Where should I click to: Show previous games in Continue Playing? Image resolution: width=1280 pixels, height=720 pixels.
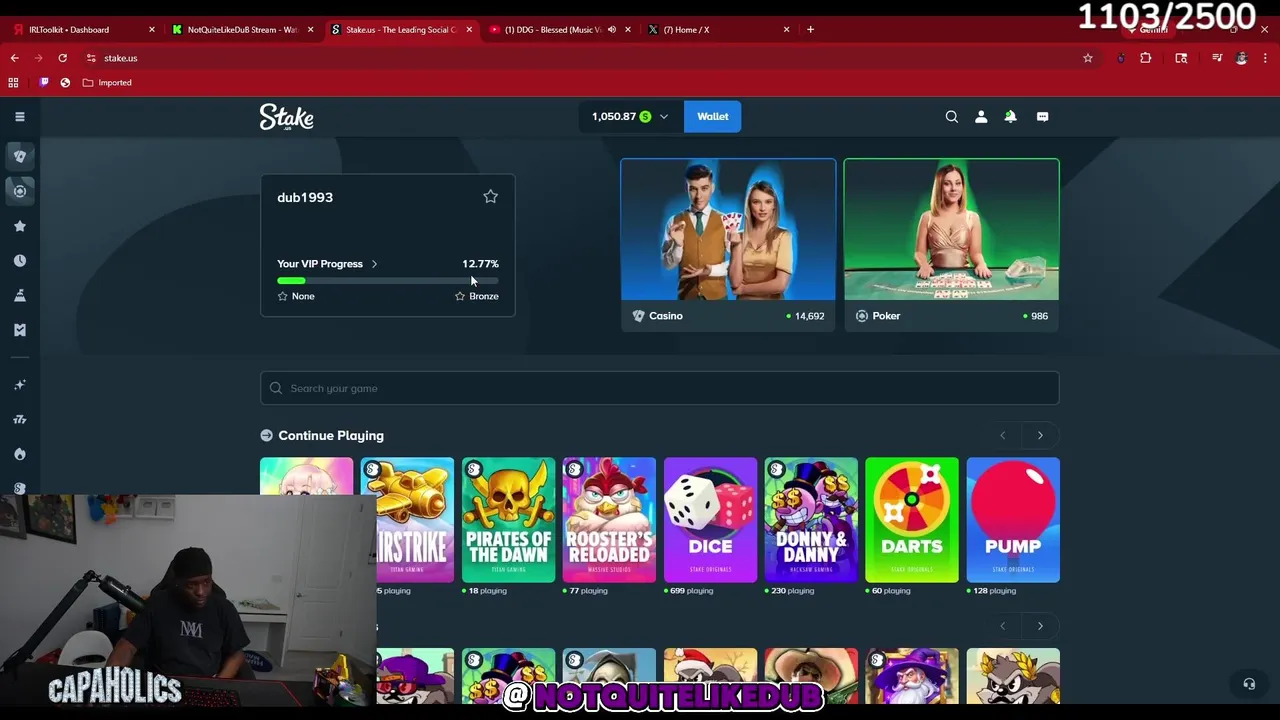click(x=1003, y=436)
